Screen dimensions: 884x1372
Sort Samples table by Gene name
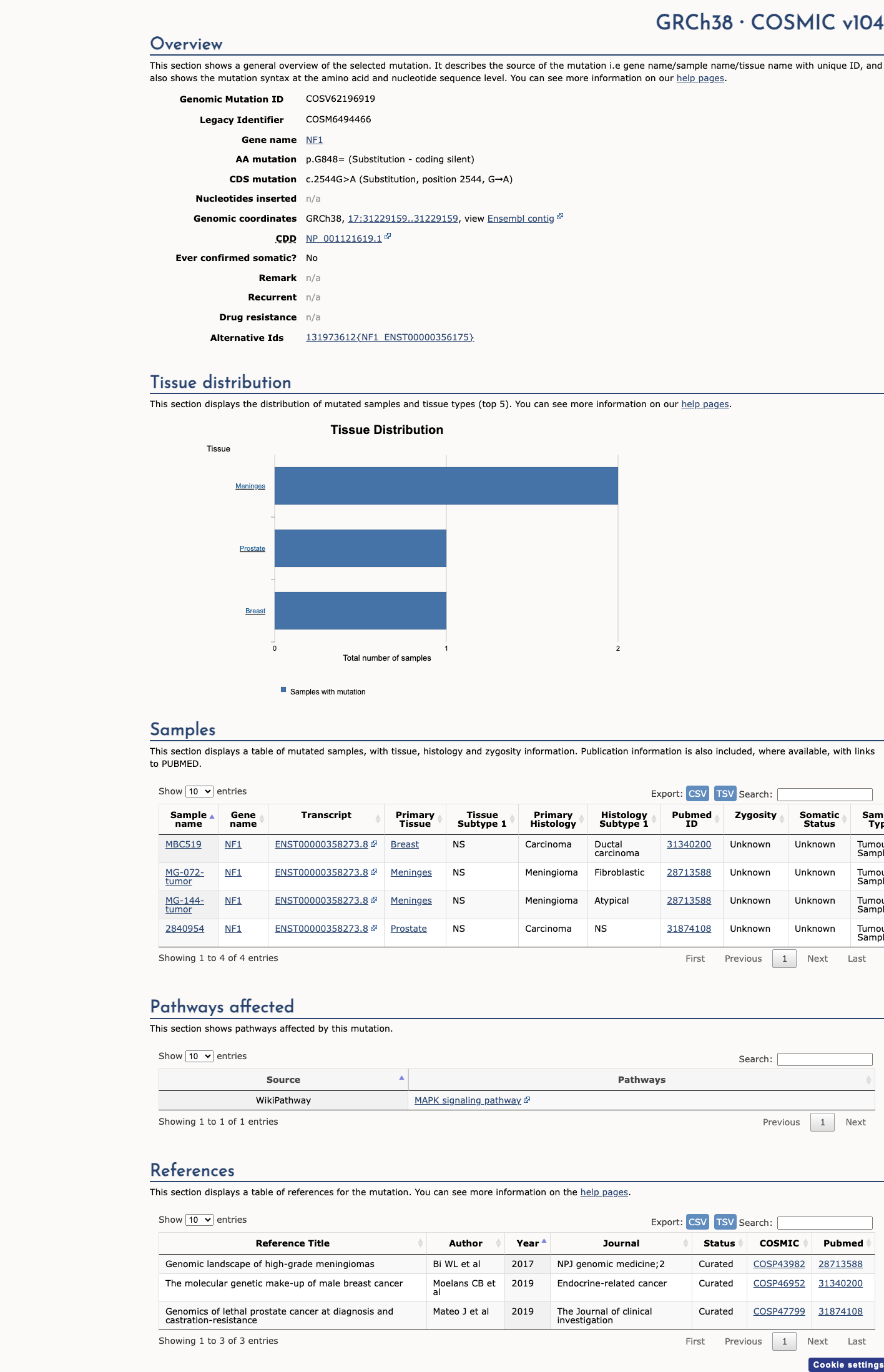pos(243,819)
